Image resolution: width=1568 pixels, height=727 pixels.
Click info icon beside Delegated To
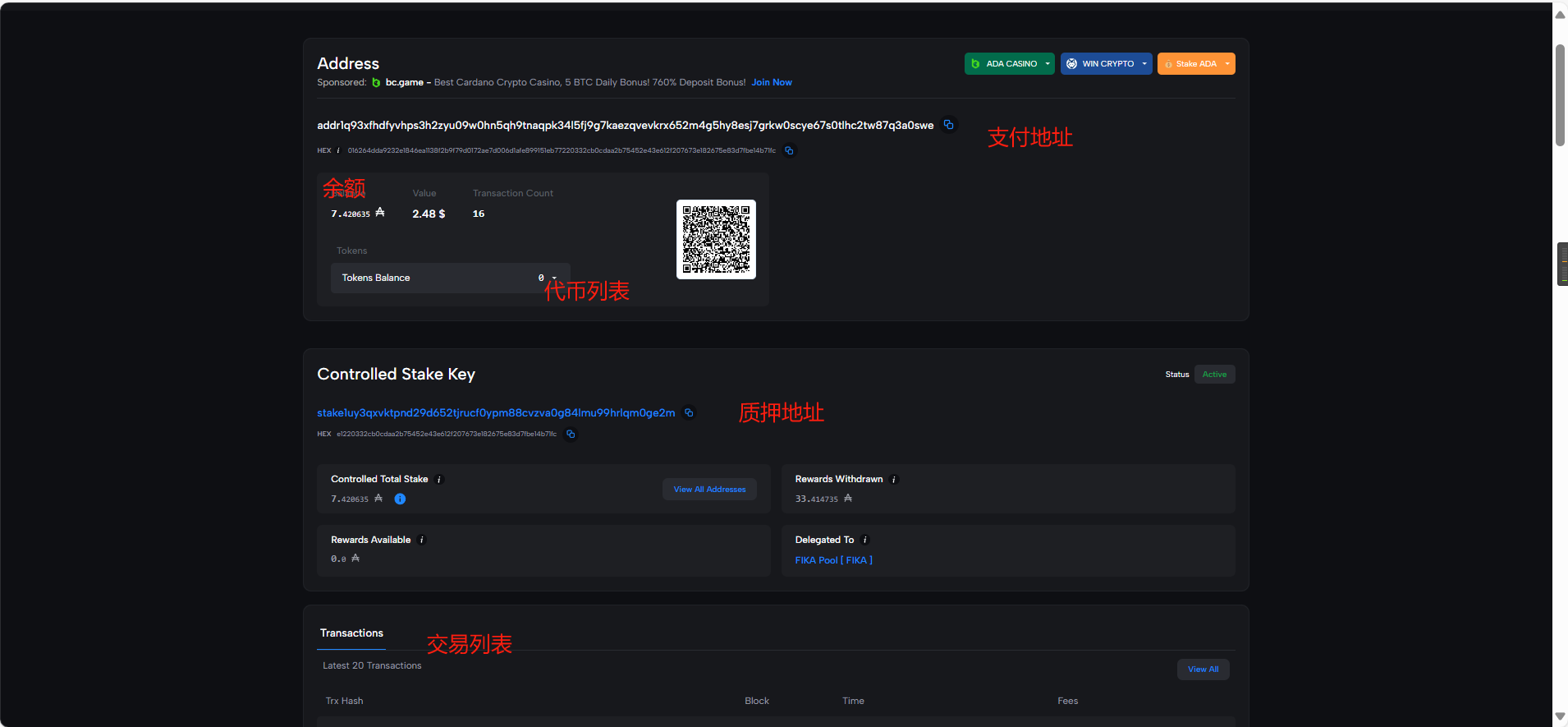pos(865,540)
